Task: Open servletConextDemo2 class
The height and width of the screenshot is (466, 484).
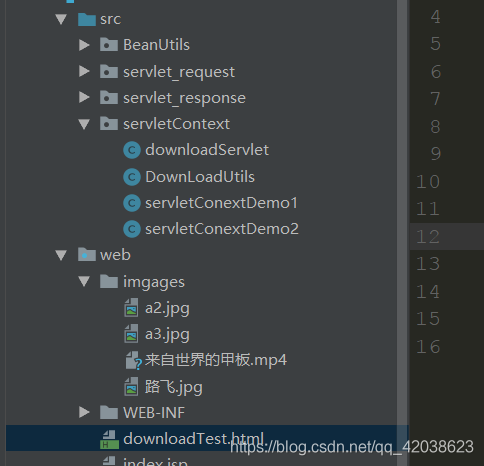Action: pyautogui.click(x=222, y=229)
